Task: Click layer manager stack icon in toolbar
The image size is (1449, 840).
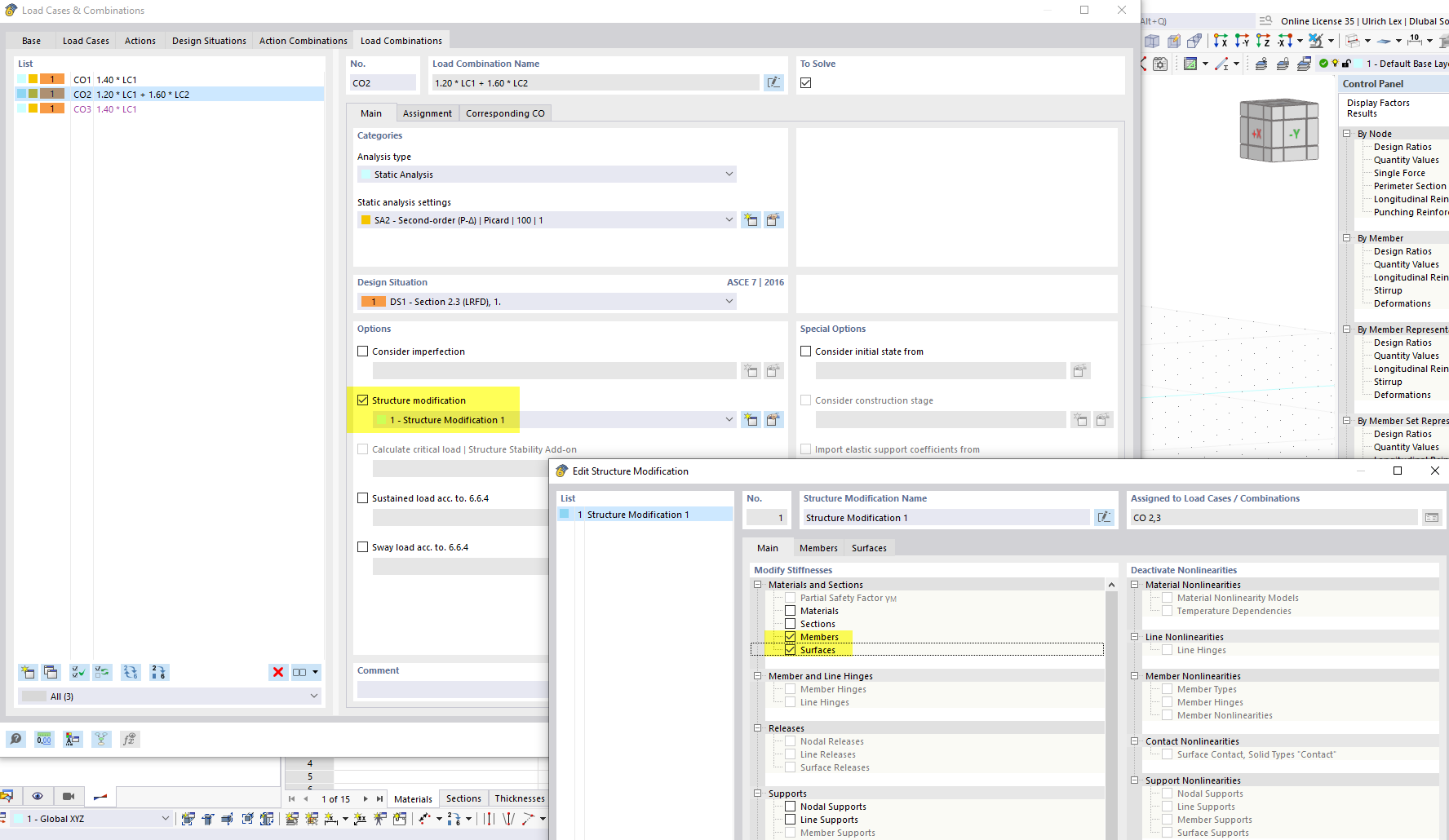Action: pos(1304,64)
